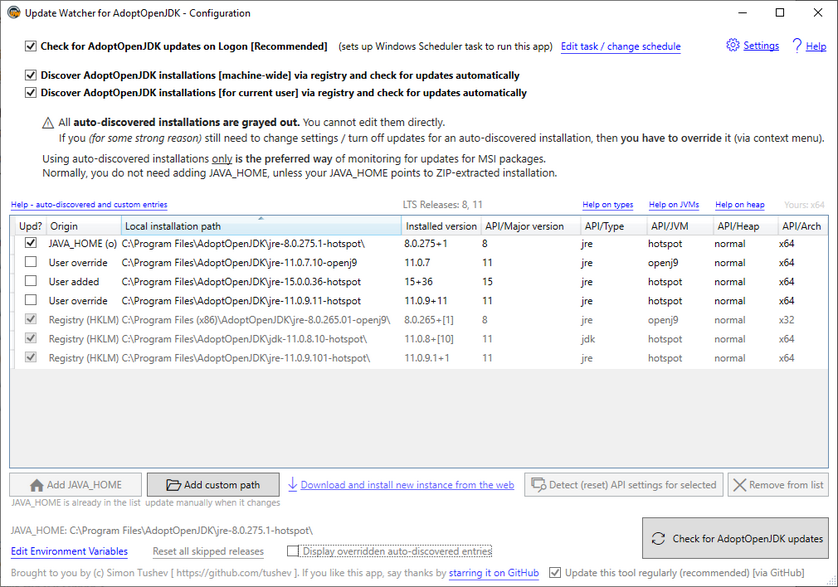Open Help via the question mark icon

pos(796,46)
